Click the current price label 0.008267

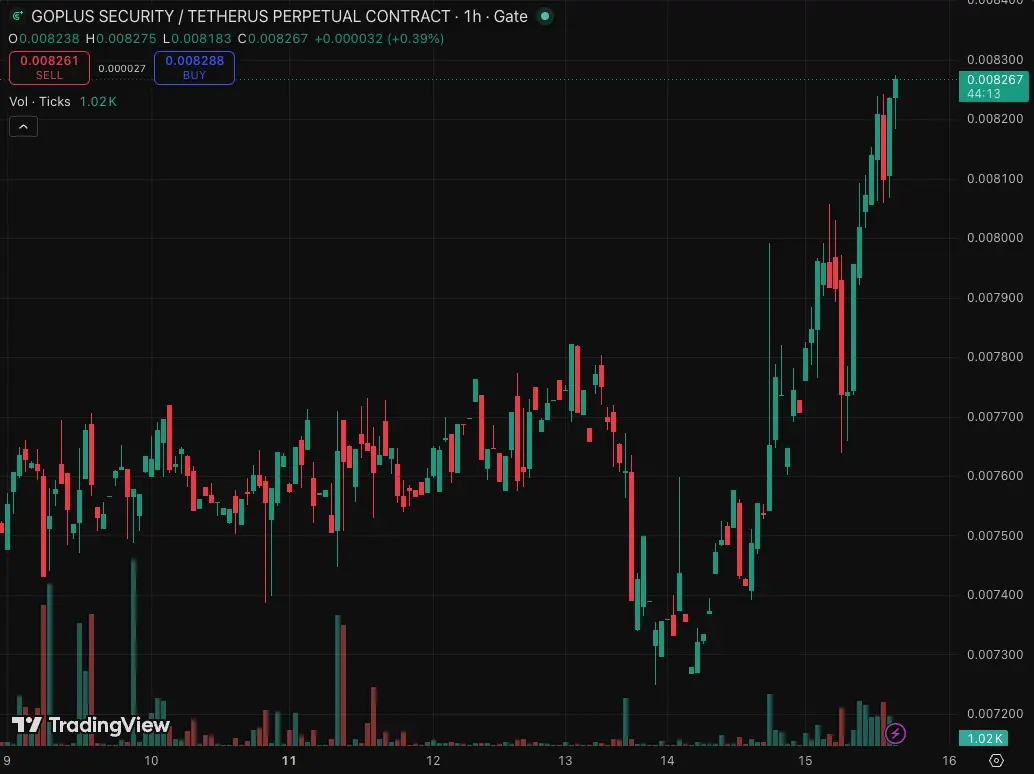point(994,86)
